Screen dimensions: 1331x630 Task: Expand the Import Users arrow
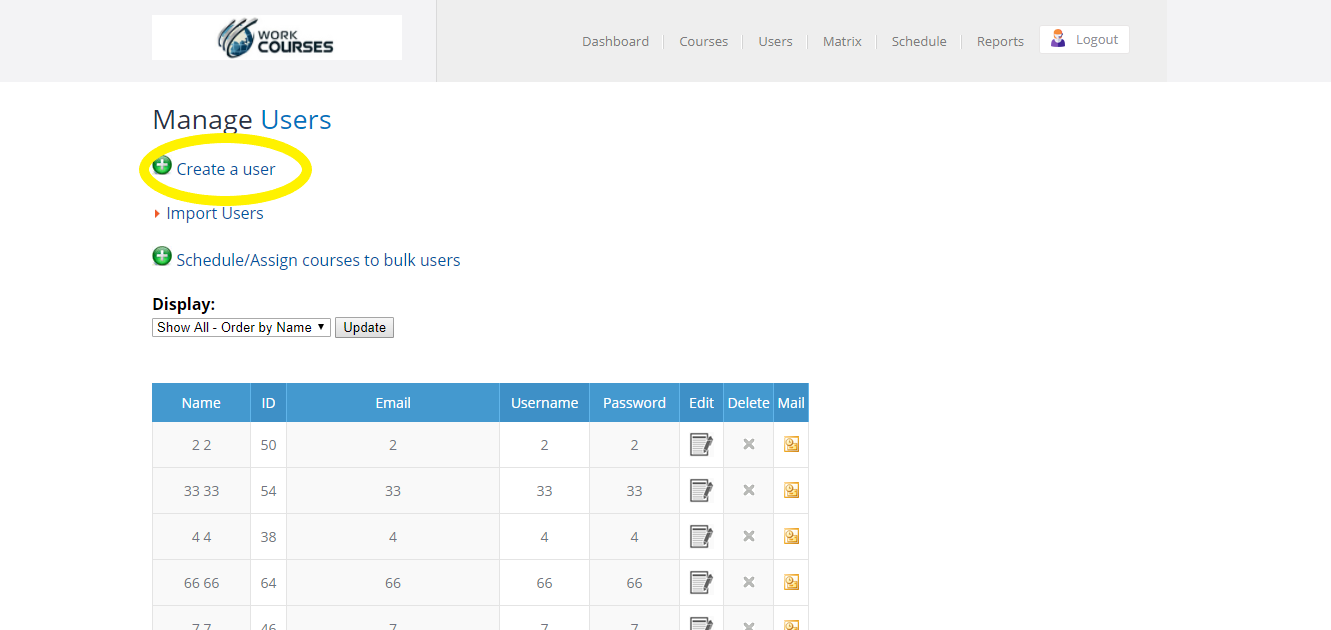pos(157,214)
